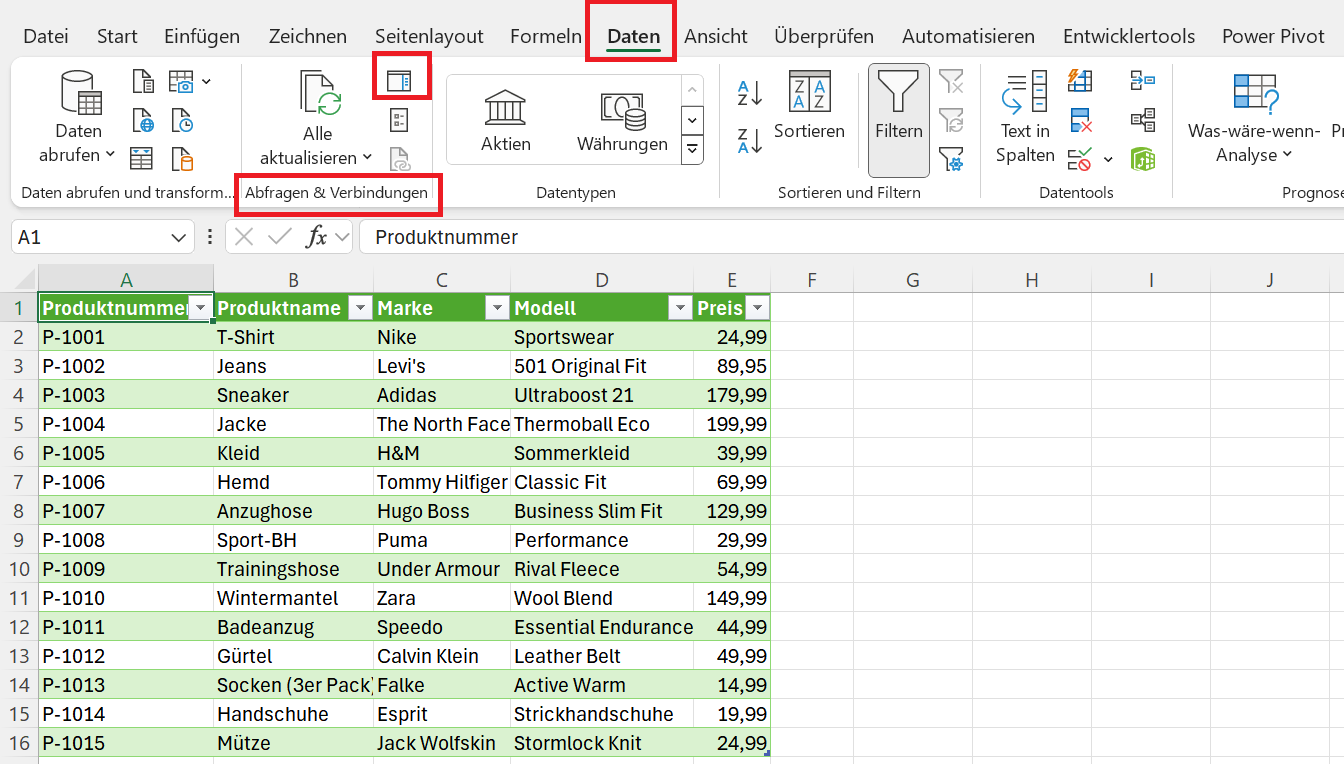Sort ascending A to Z

(x=750, y=93)
